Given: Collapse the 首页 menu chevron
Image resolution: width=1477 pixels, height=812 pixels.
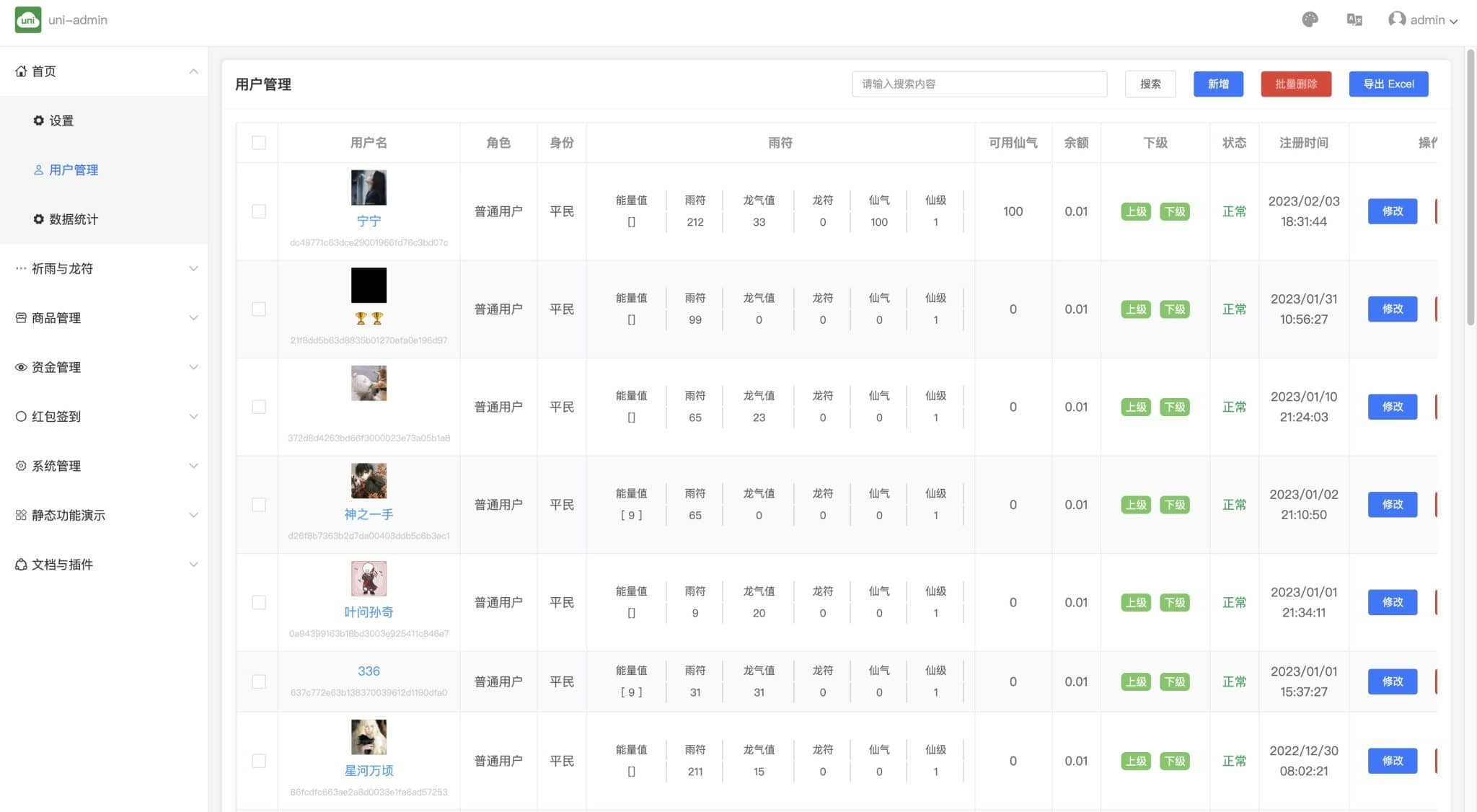Looking at the screenshot, I should pos(193,71).
